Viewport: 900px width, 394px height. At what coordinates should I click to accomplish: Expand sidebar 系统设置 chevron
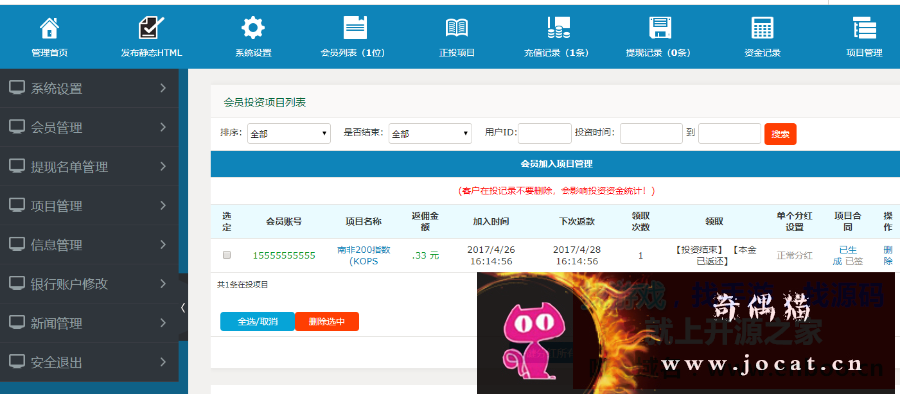pos(163,88)
